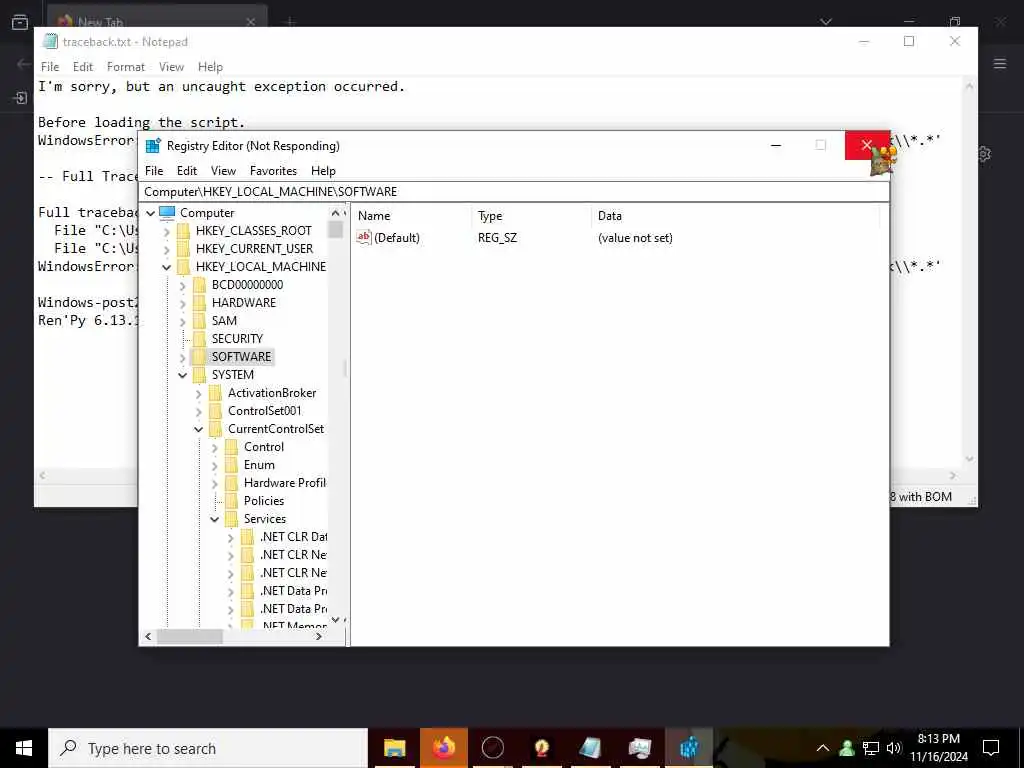Click the HARDWARE folder icon
The height and width of the screenshot is (768, 1024).
pyautogui.click(x=199, y=303)
